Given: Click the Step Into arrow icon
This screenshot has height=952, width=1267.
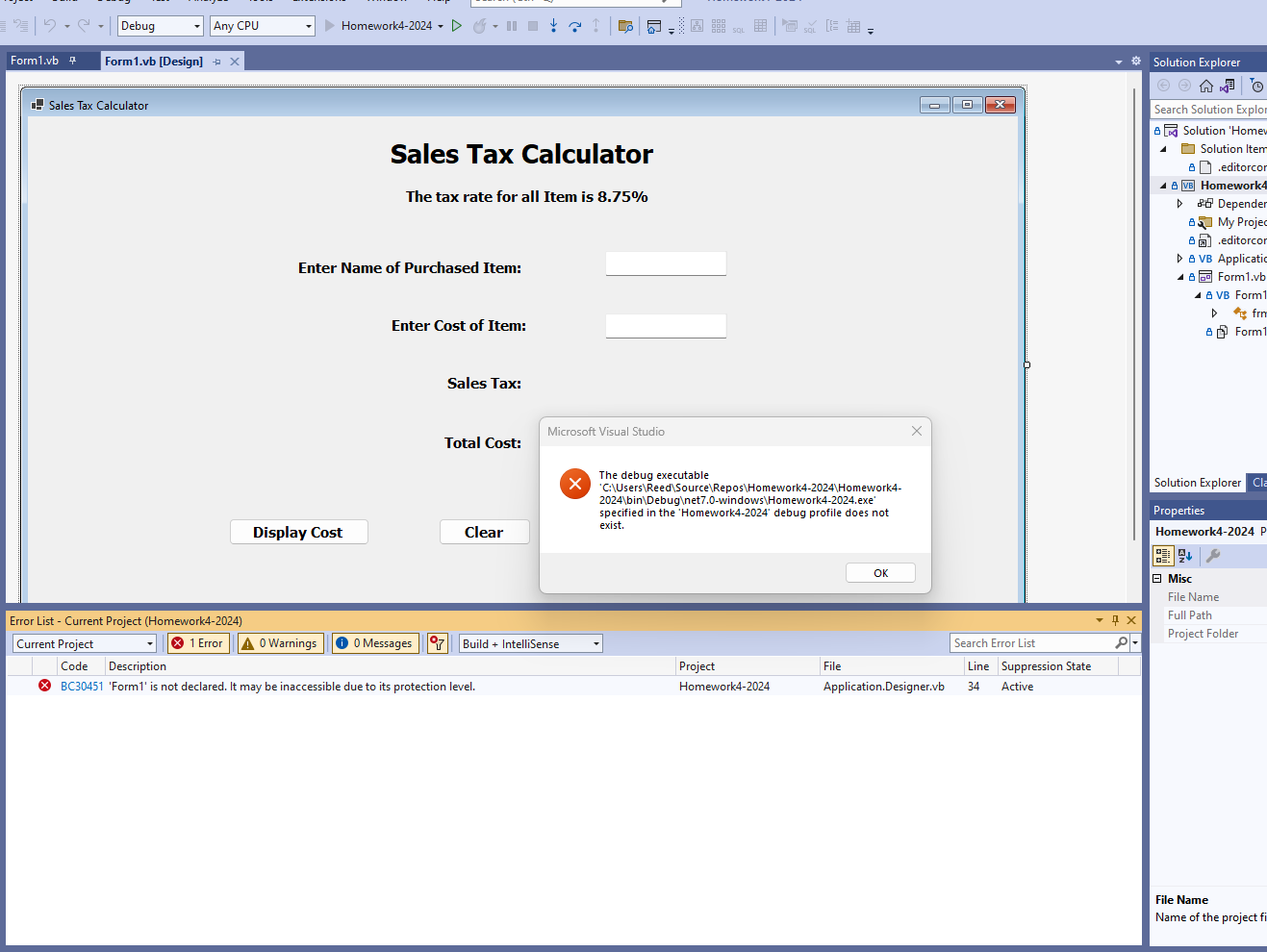Looking at the screenshot, I should pos(554,26).
